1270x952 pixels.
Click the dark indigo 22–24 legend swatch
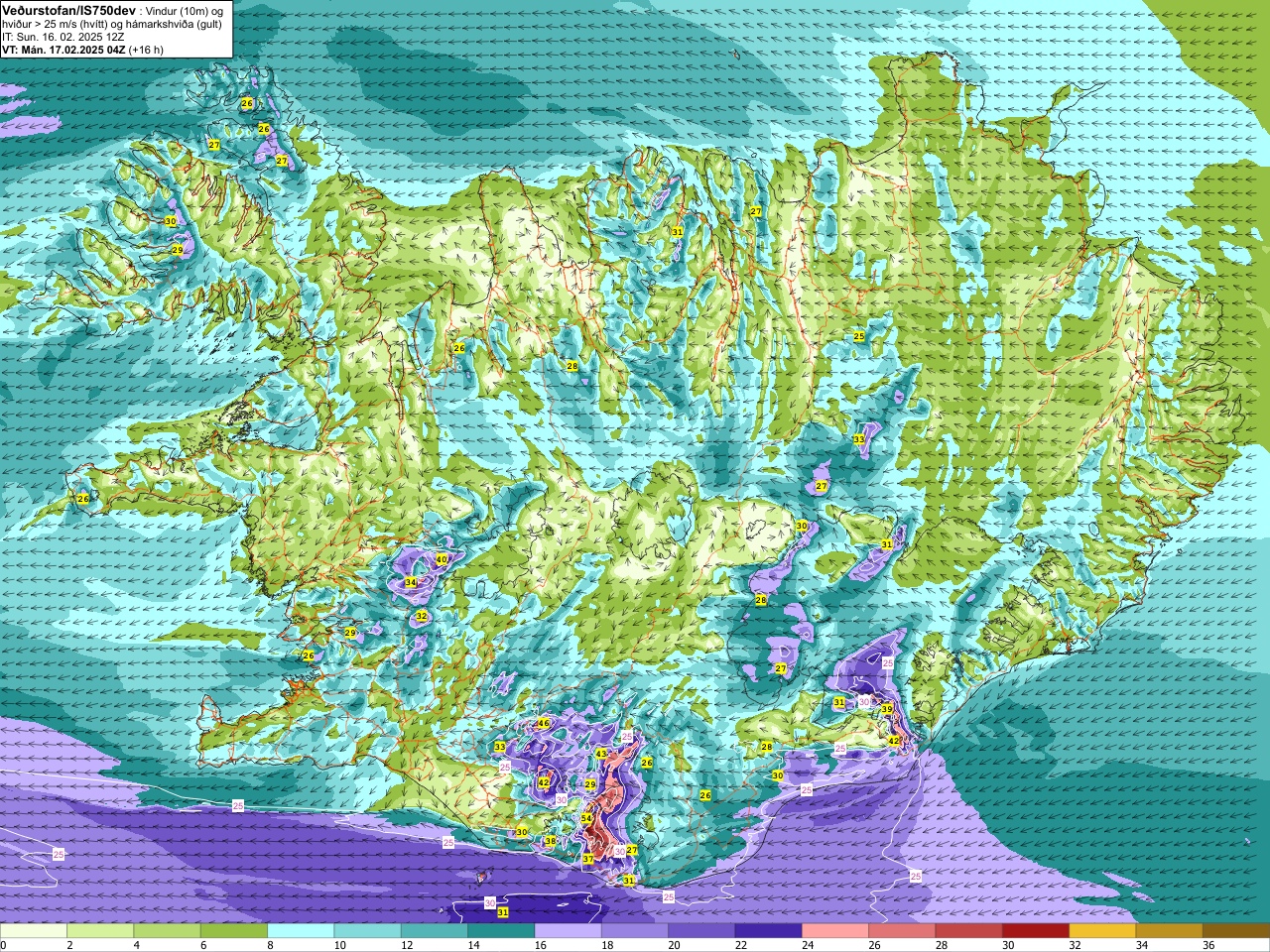point(768,931)
